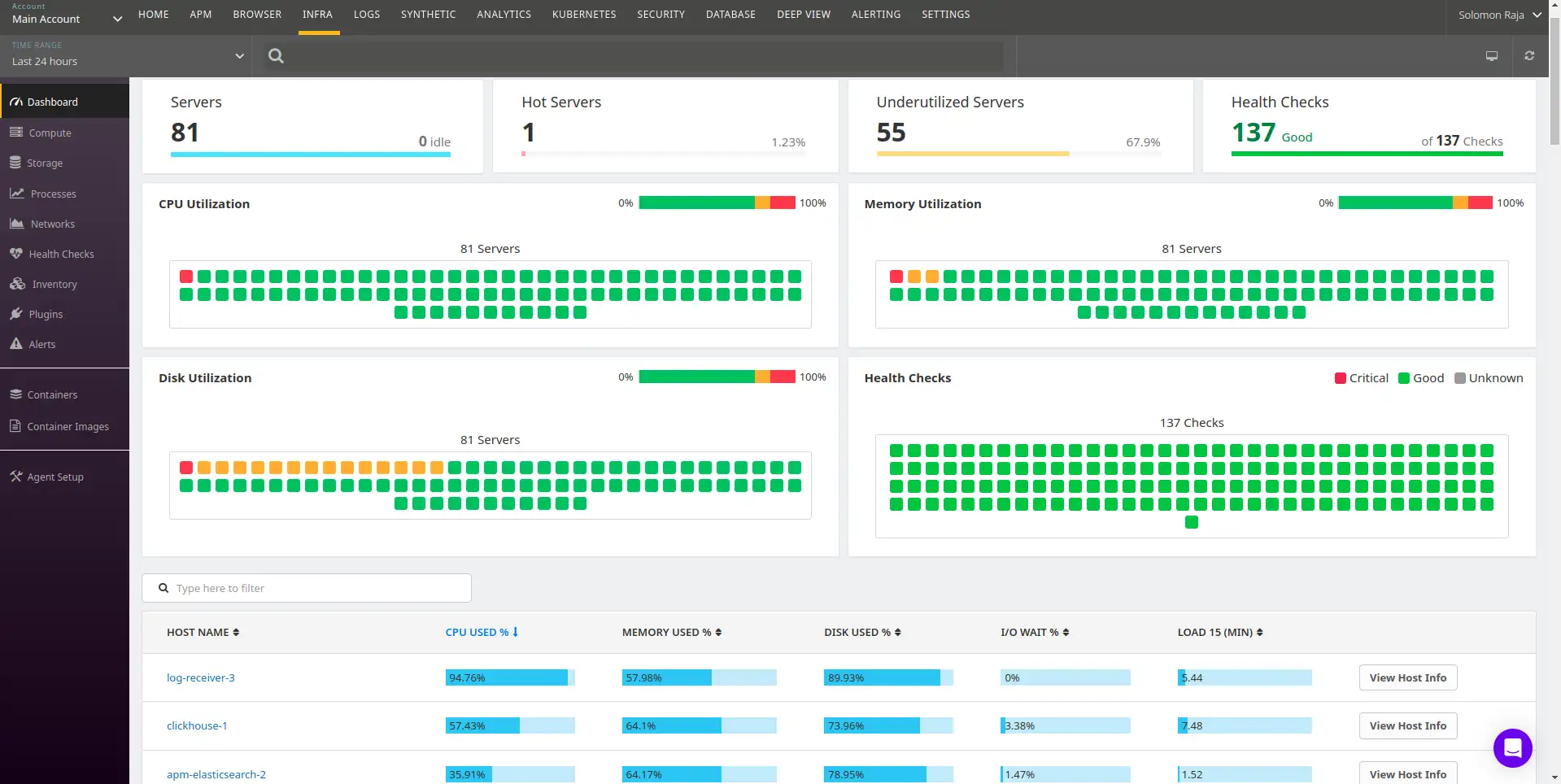Click the page vertical scrollbar
Image resolution: width=1561 pixels, height=784 pixels.
point(1554,81)
